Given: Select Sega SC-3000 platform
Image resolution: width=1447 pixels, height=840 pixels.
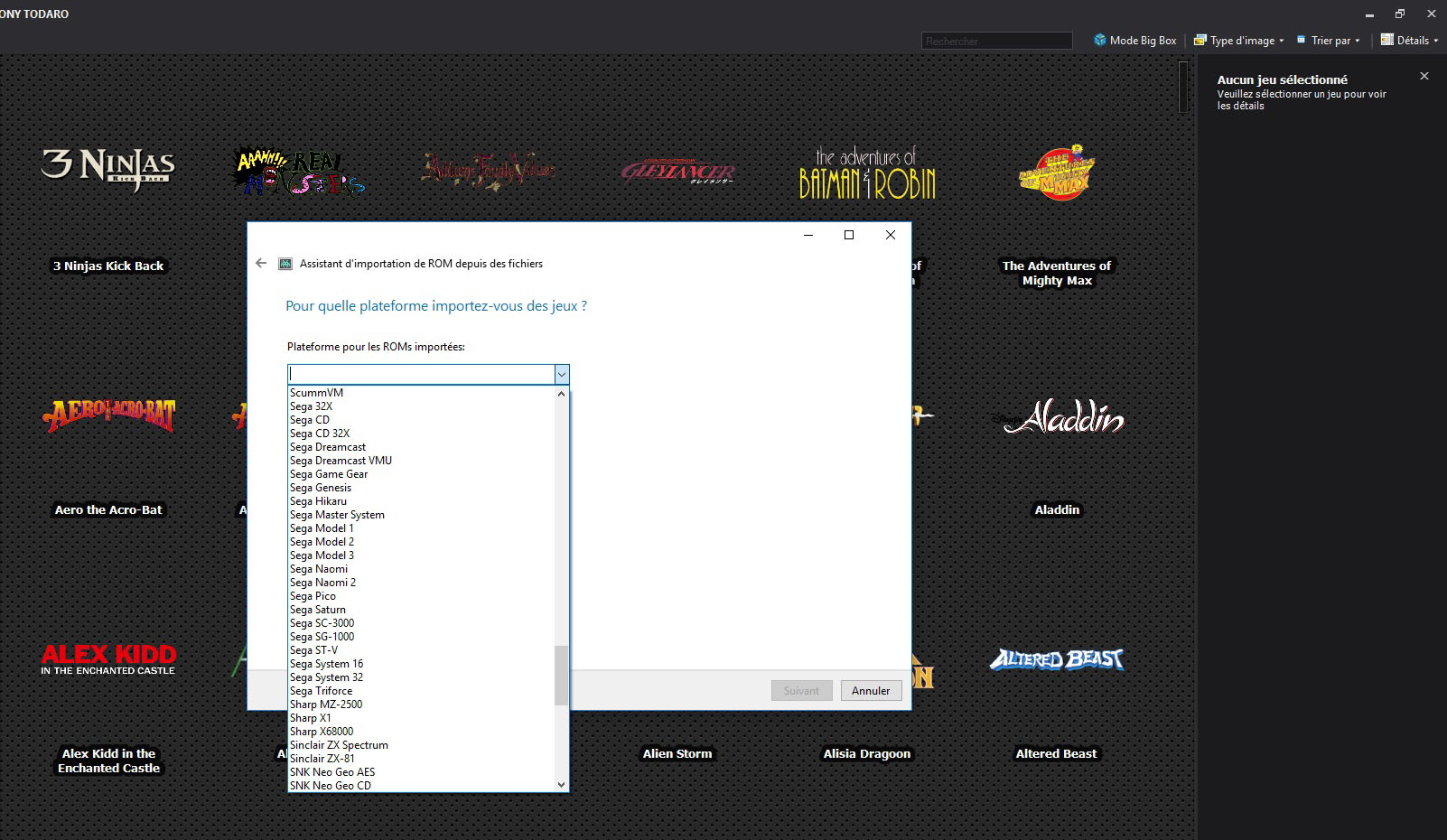Looking at the screenshot, I should (x=421, y=623).
